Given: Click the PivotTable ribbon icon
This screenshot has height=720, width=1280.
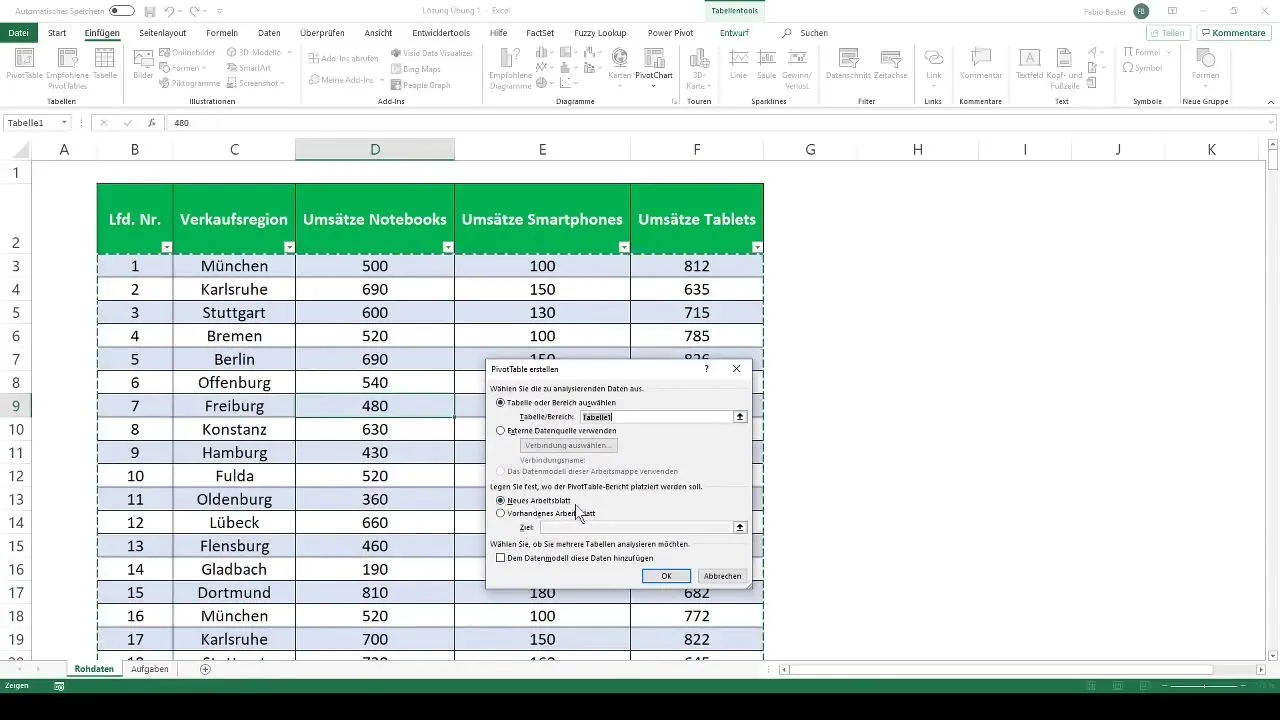Looking at the screenshot, I should click(x=25, y=65).
